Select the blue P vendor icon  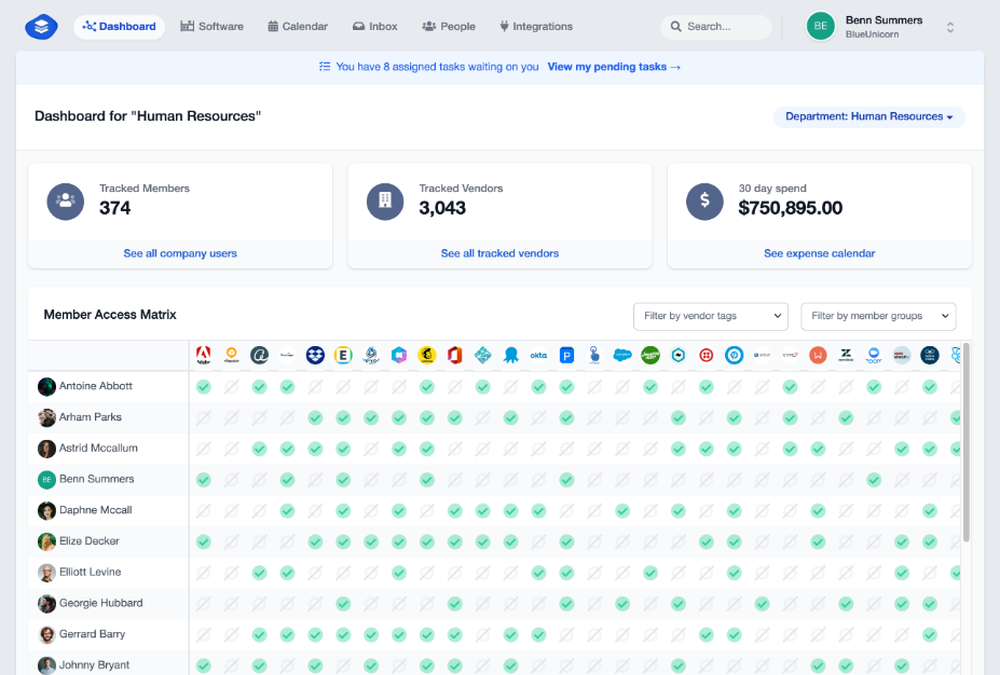pos(566,355)
